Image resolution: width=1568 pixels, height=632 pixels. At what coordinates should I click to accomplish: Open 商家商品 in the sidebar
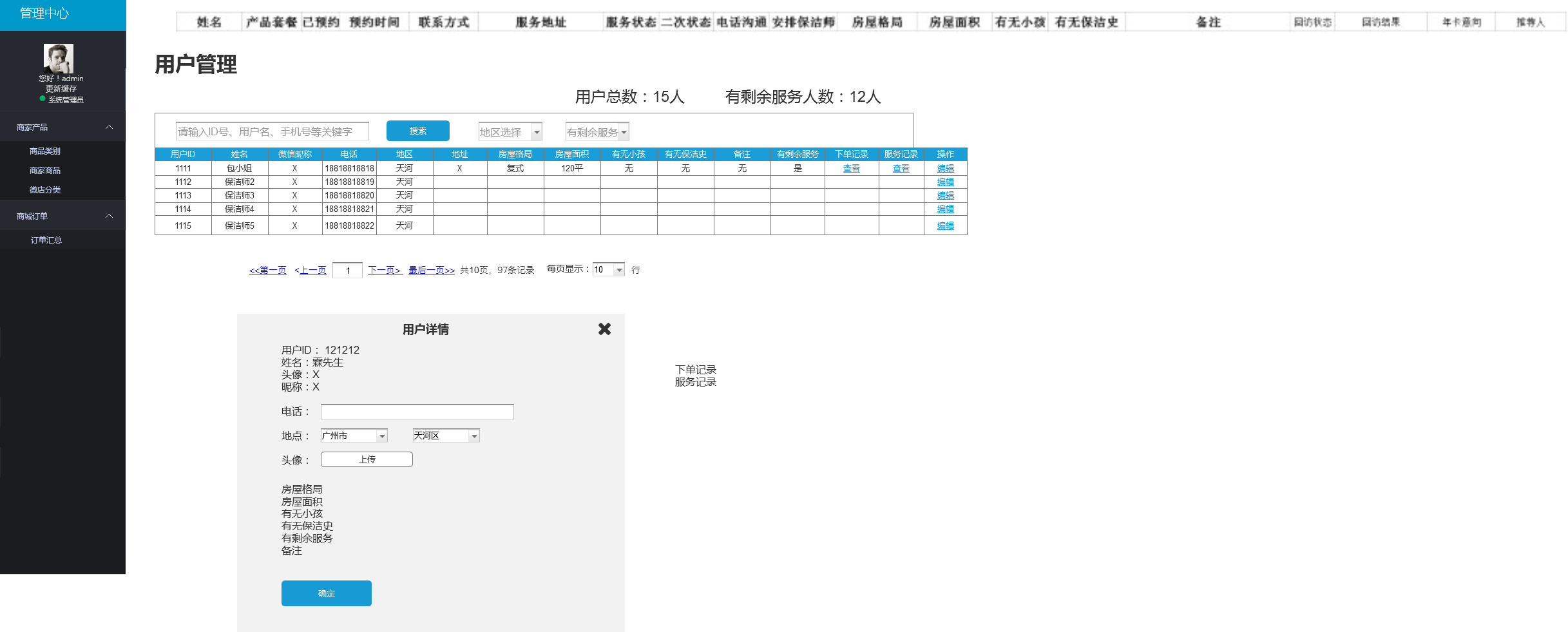(45, 171)
